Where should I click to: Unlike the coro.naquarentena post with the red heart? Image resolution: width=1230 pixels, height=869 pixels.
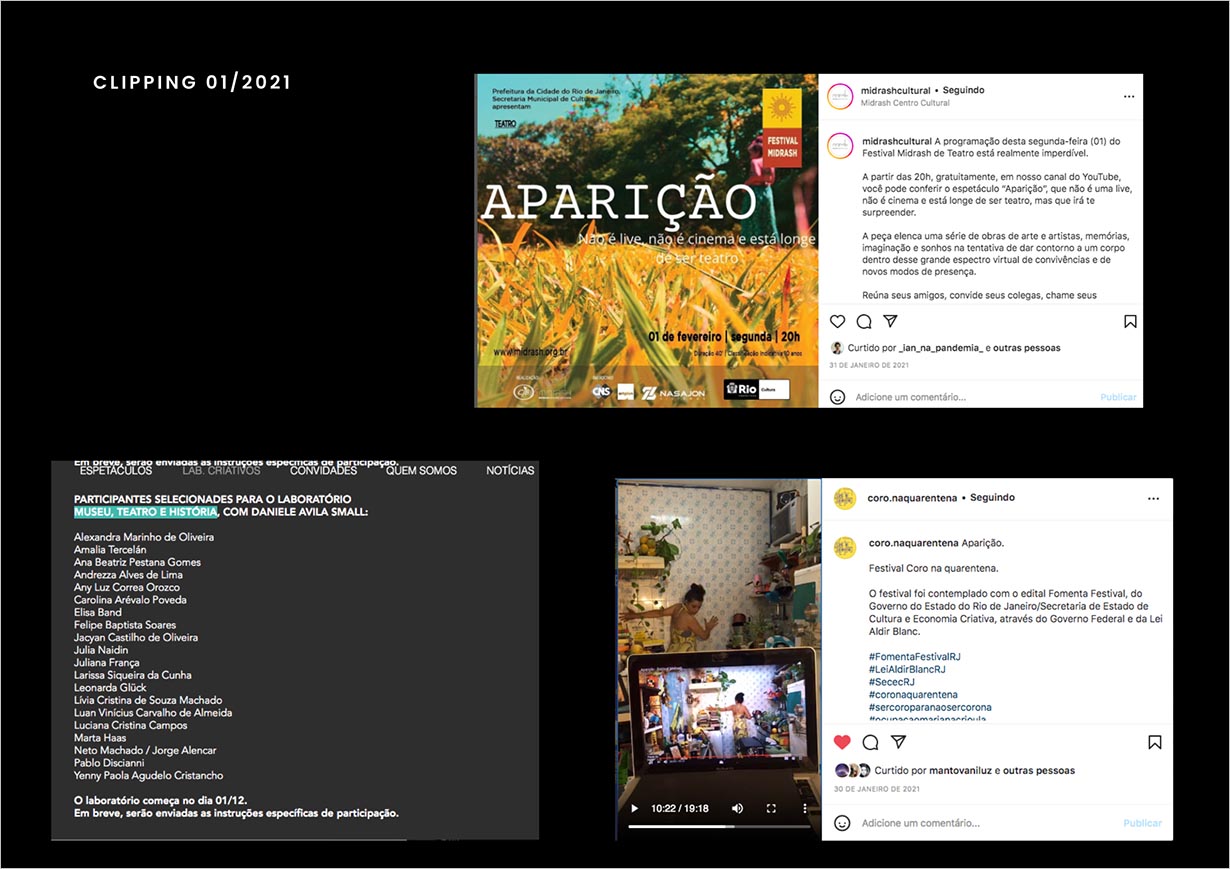click(842, 742)
